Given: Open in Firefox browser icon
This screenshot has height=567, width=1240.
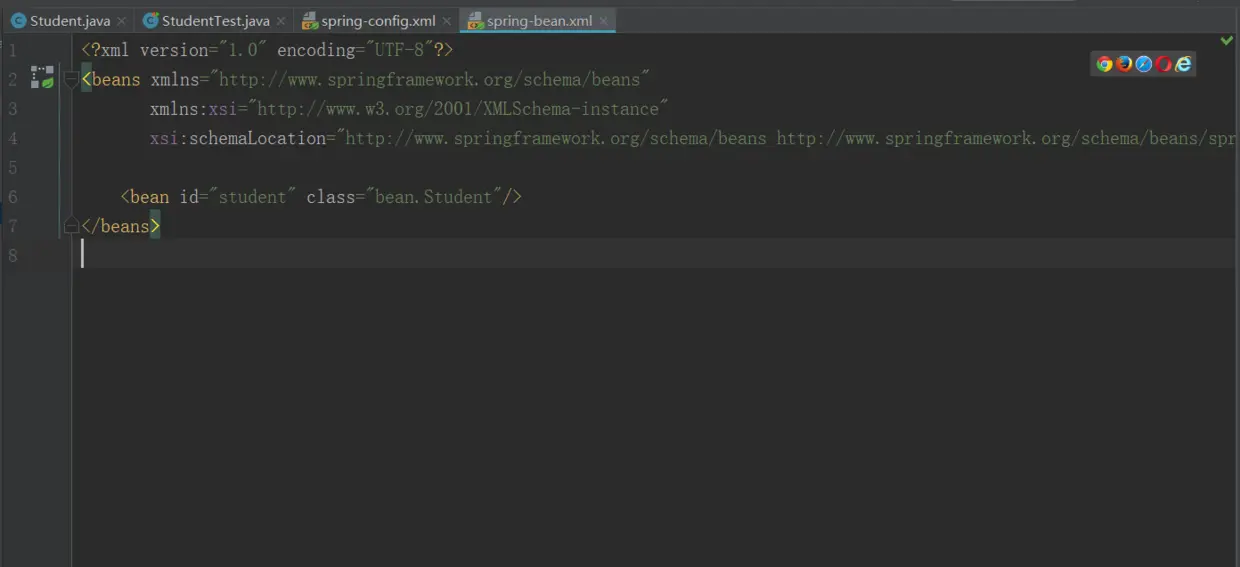Looking at the screenshot, I should (x=1124, y=64).
